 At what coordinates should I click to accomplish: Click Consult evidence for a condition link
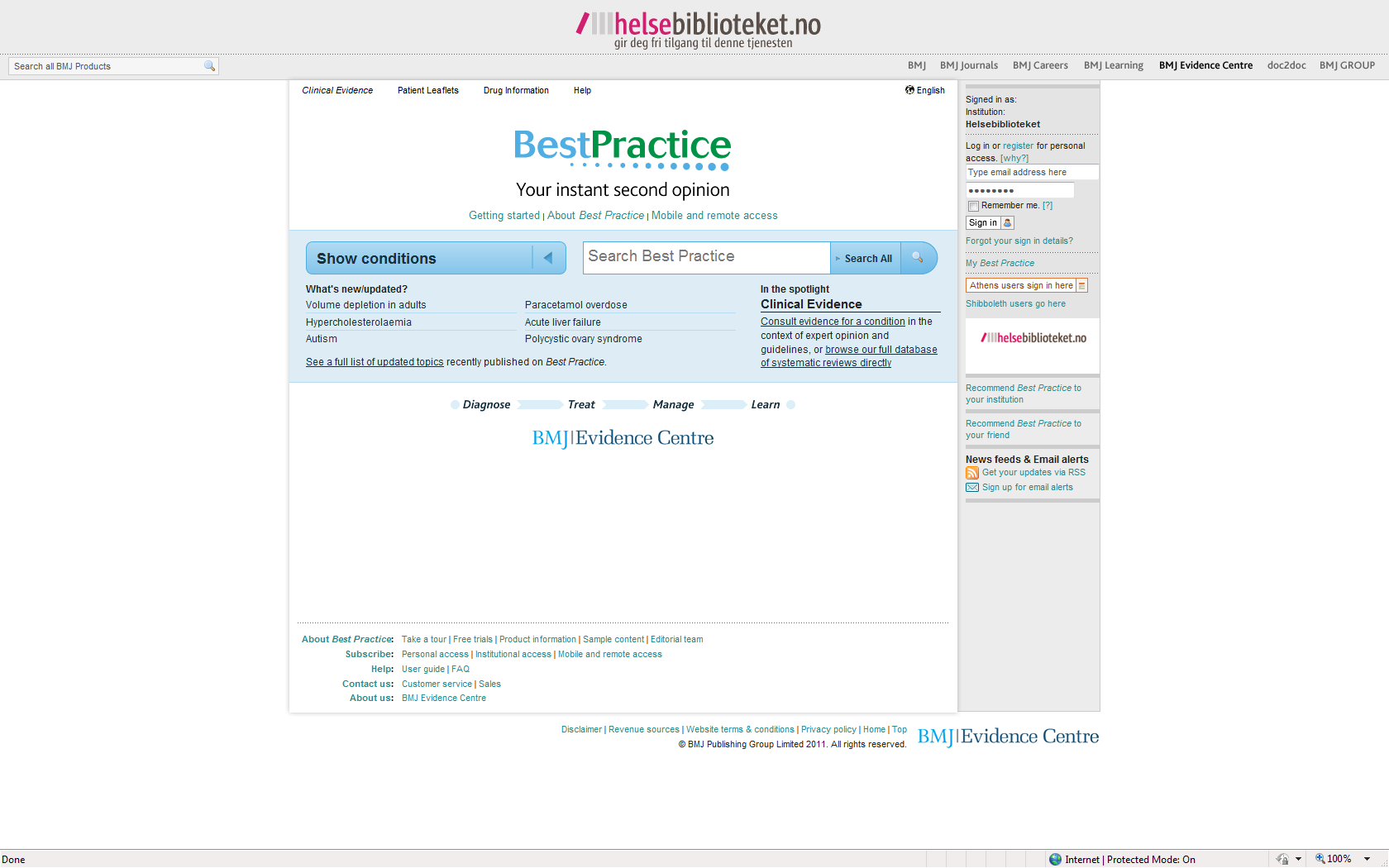pyautogui.click(x=833, y=322)
